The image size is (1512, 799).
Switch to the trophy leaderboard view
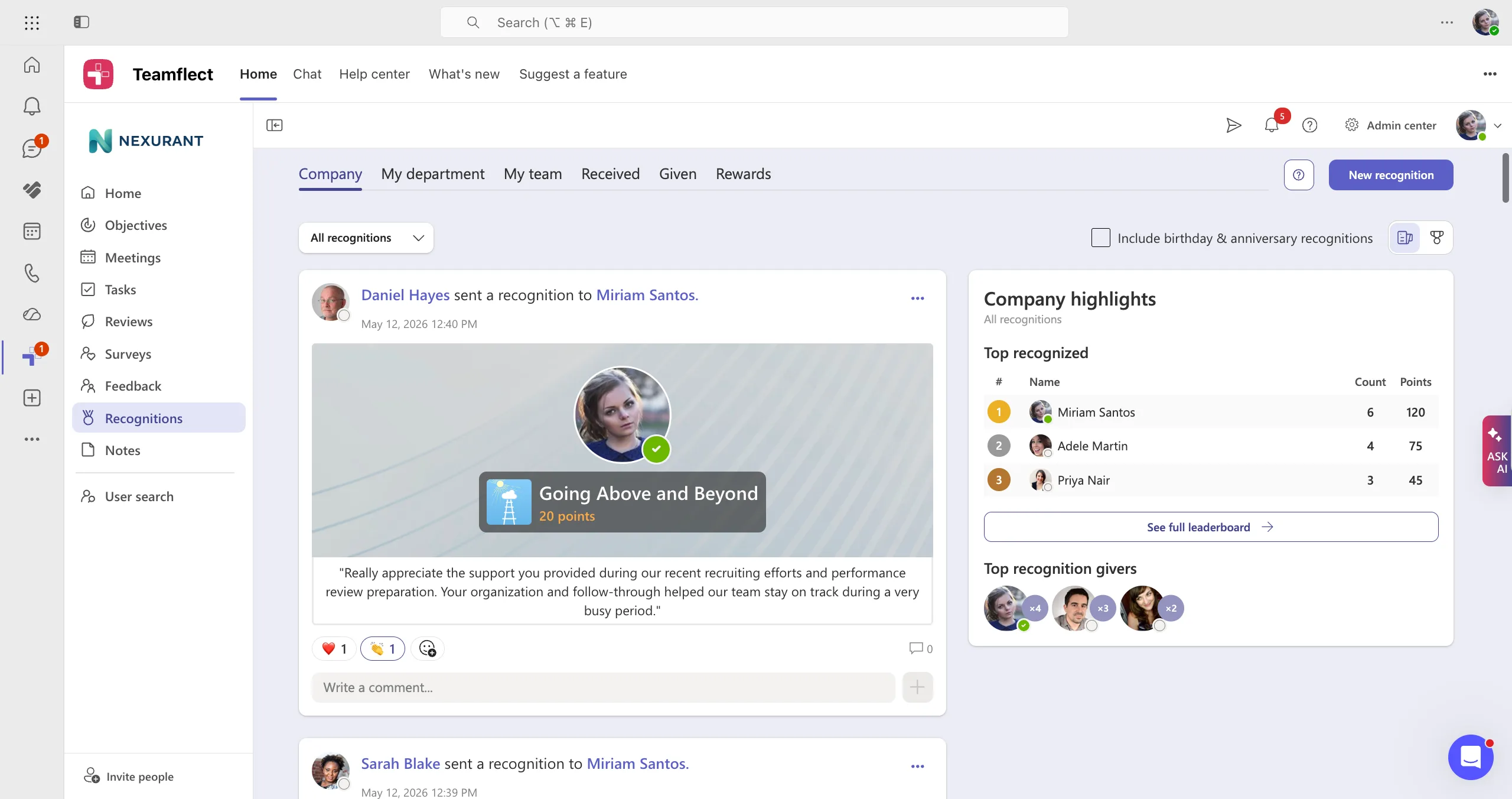1437,238
